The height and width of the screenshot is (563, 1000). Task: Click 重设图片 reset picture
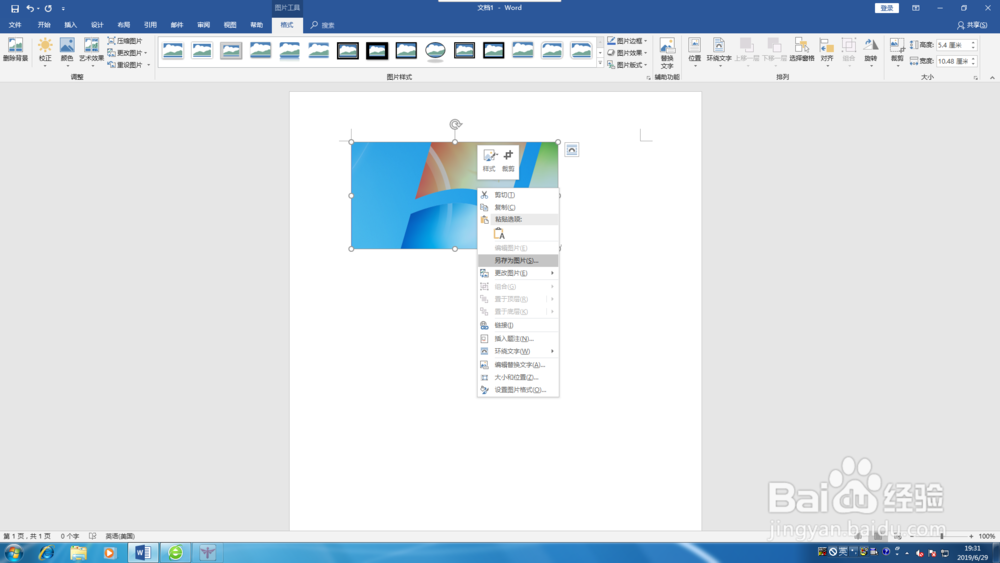128,65
